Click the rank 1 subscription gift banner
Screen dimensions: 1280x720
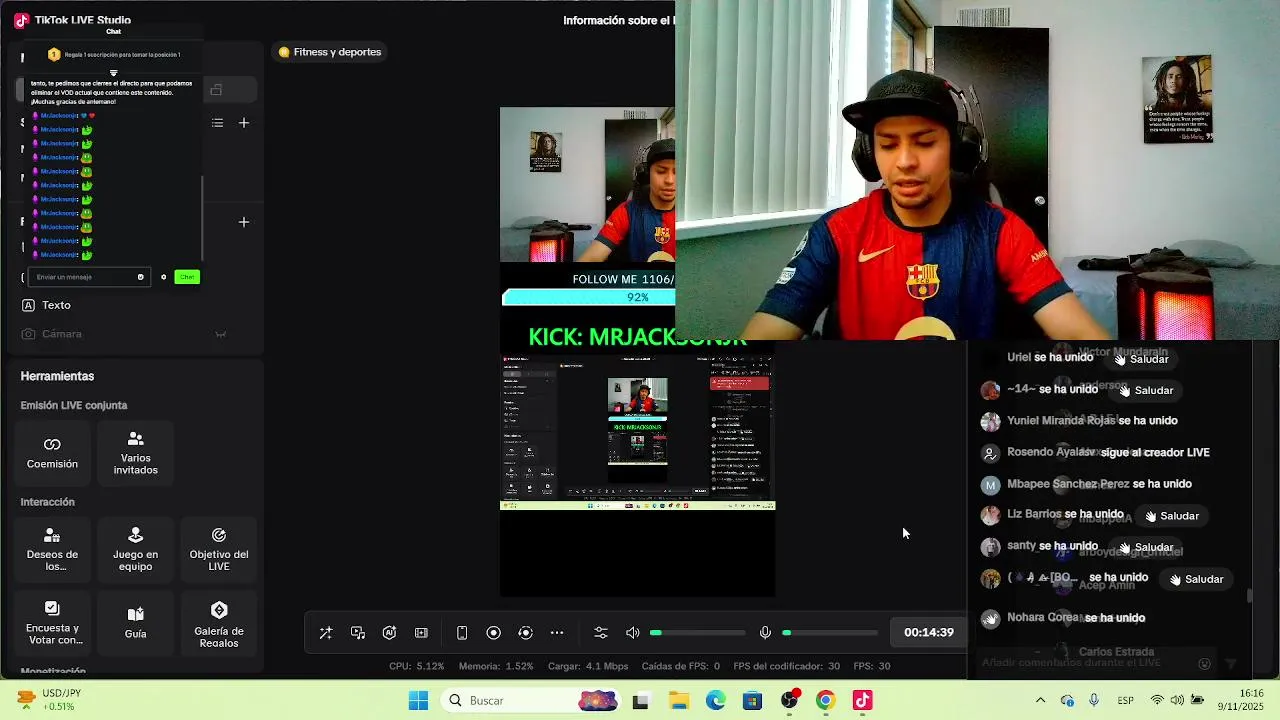(114, 55)
